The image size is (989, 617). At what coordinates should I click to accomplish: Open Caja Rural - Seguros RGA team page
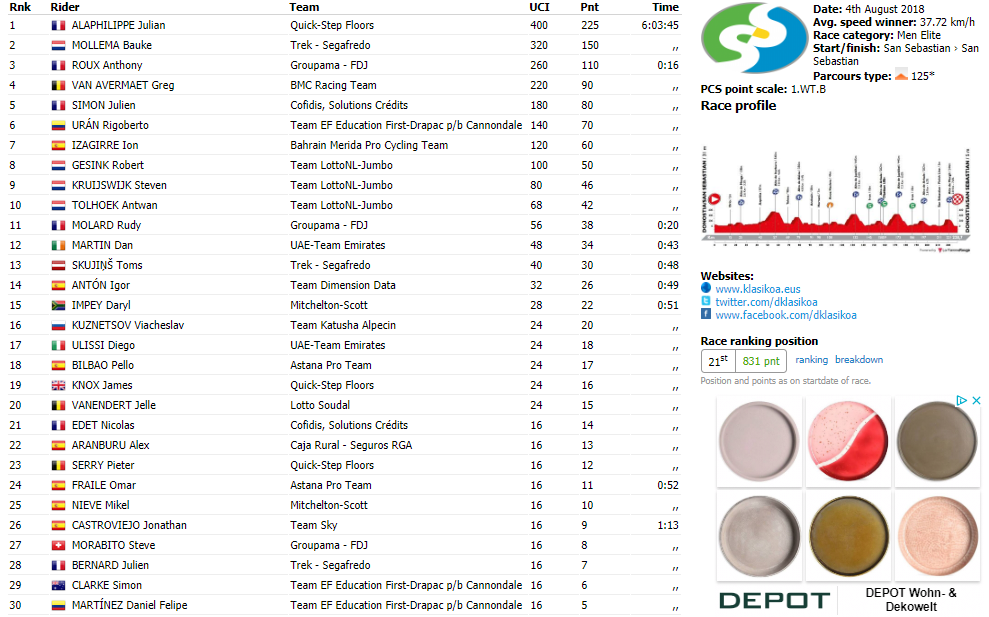coord(351,445)
